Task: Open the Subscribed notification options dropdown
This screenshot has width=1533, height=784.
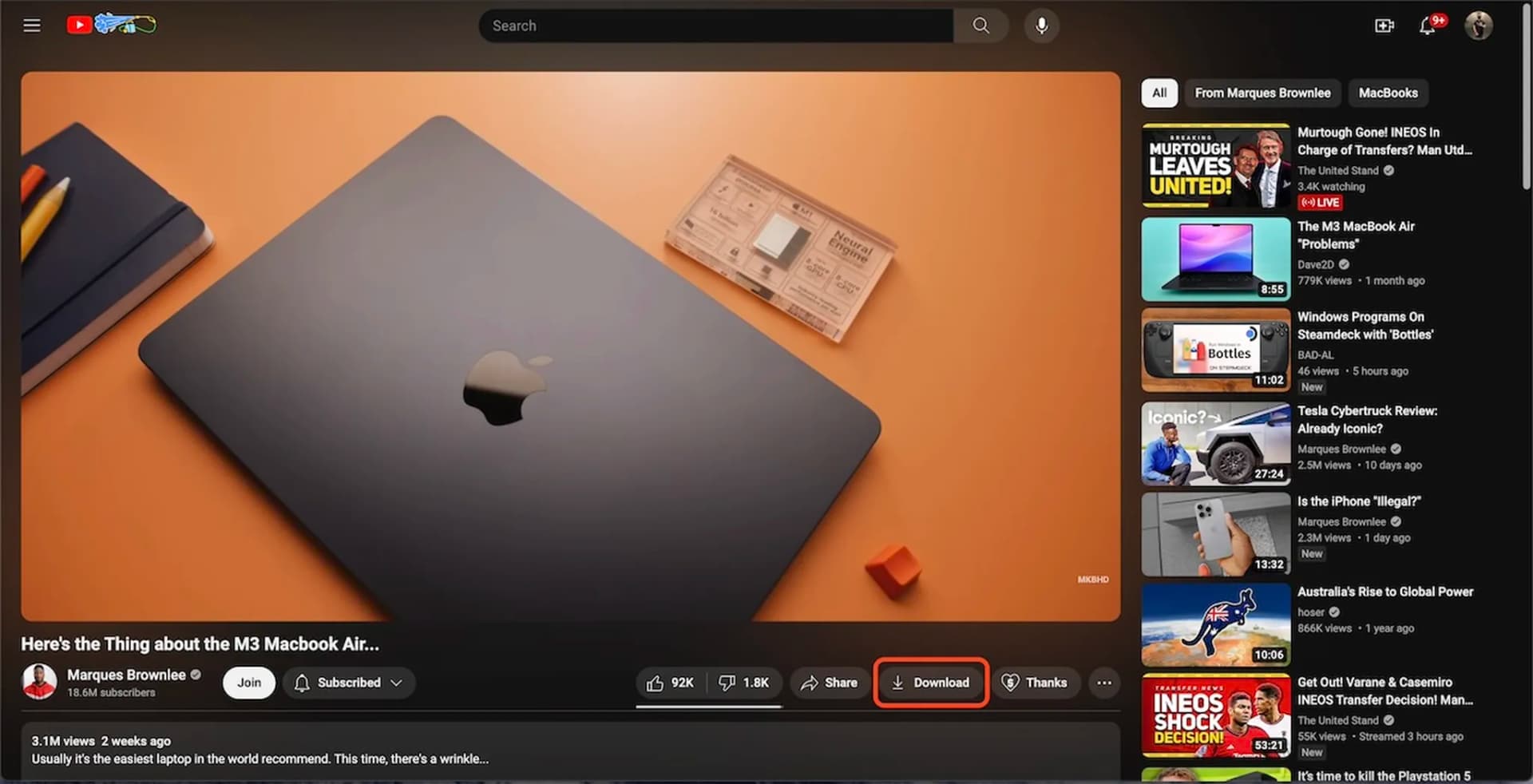Action: coord(397,683)
